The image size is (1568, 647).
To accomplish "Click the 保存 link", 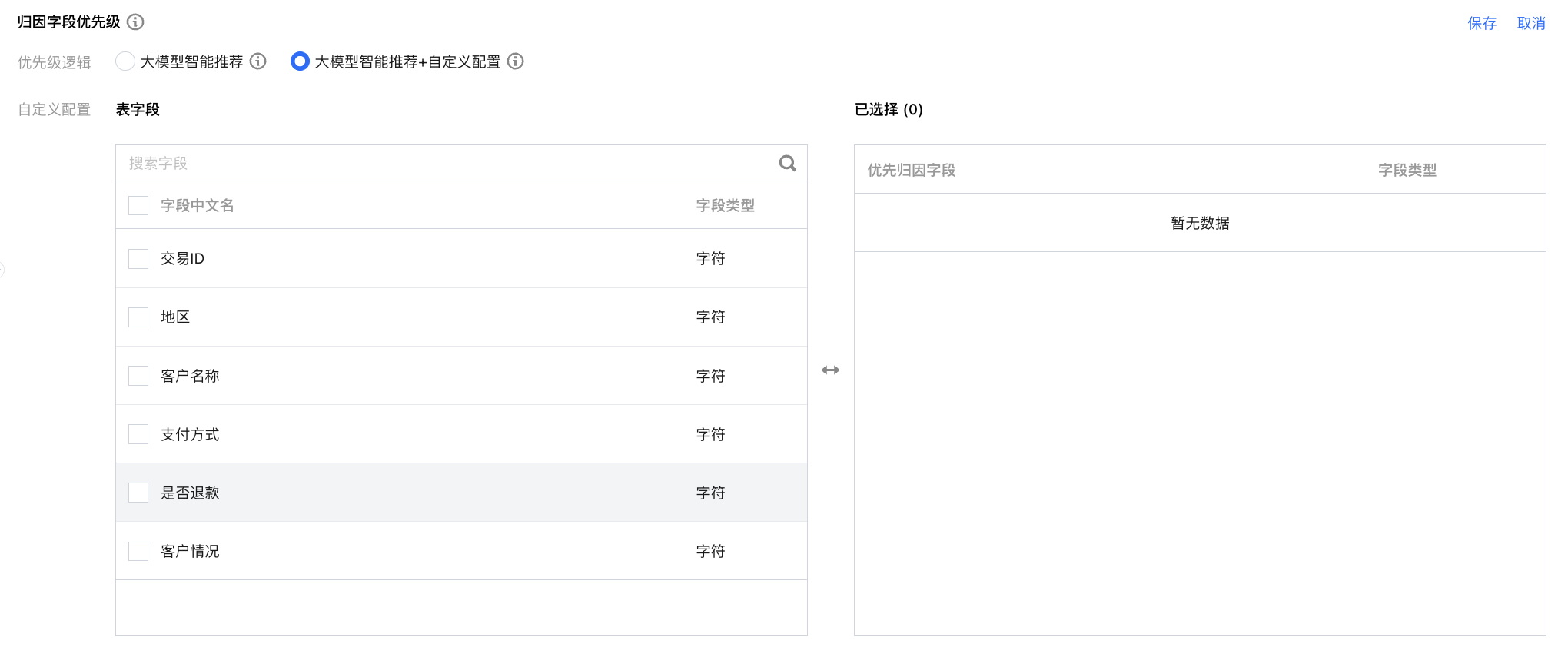I will [x=1481, y=24].
